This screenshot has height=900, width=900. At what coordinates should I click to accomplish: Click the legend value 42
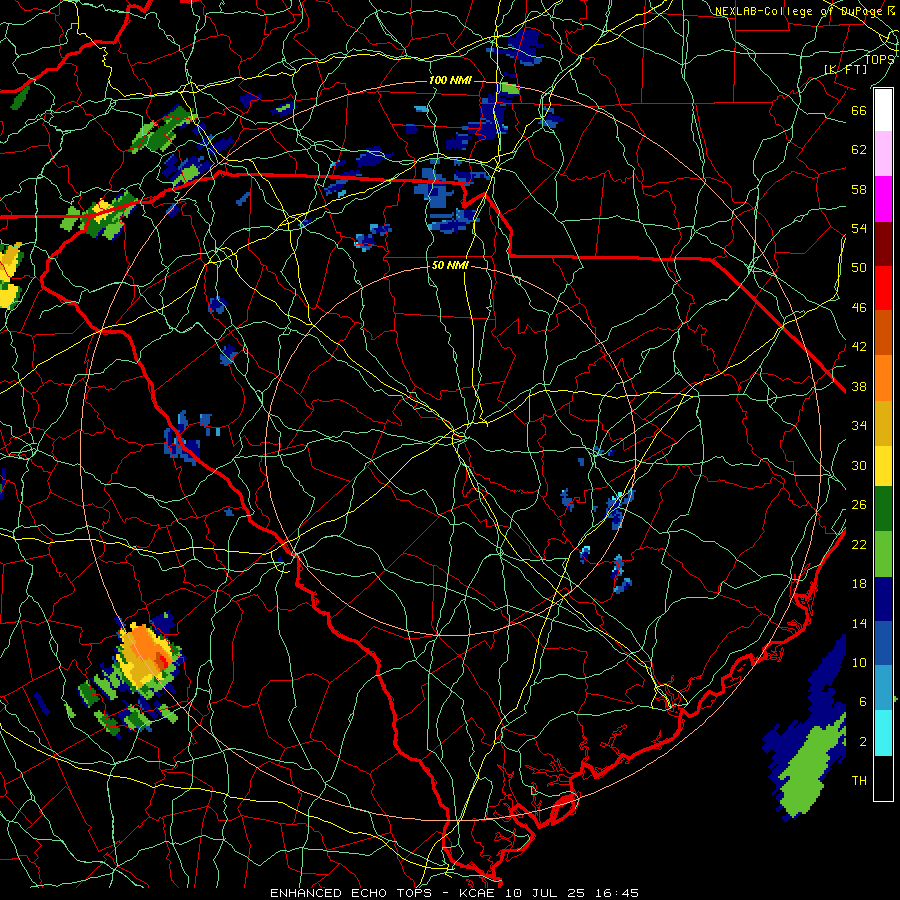click(x=859, y=347)
